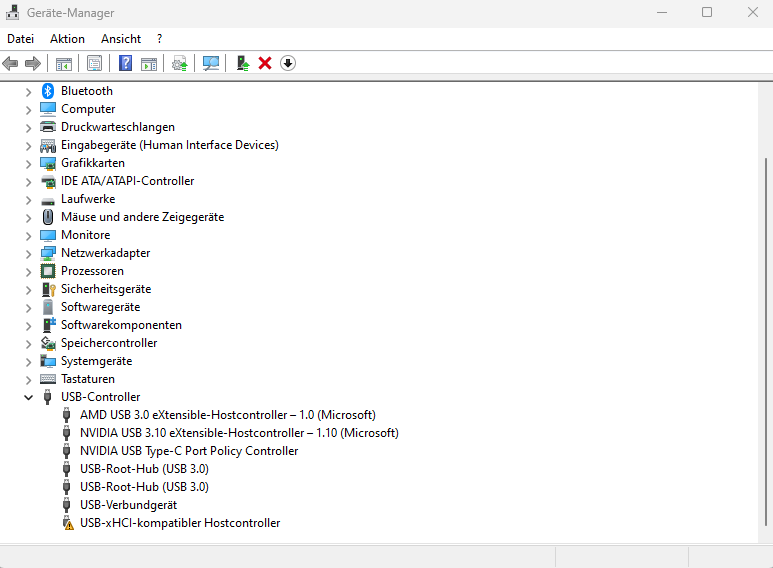Open the ? help menu
The width and height of the screenshot is (773, 568).
pos(159,39)
